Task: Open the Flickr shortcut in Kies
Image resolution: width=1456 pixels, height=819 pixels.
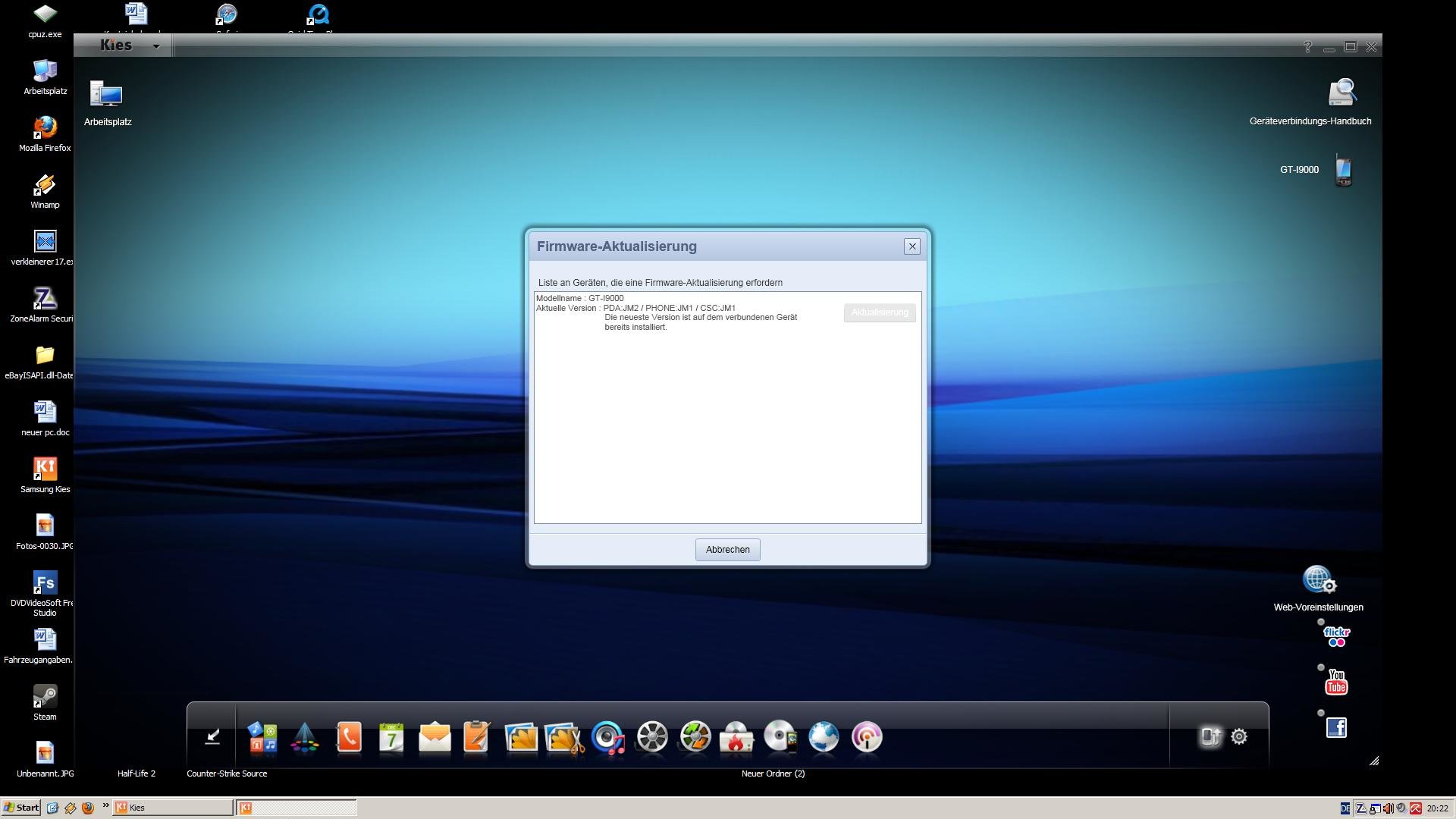Action: point(1336,636)
